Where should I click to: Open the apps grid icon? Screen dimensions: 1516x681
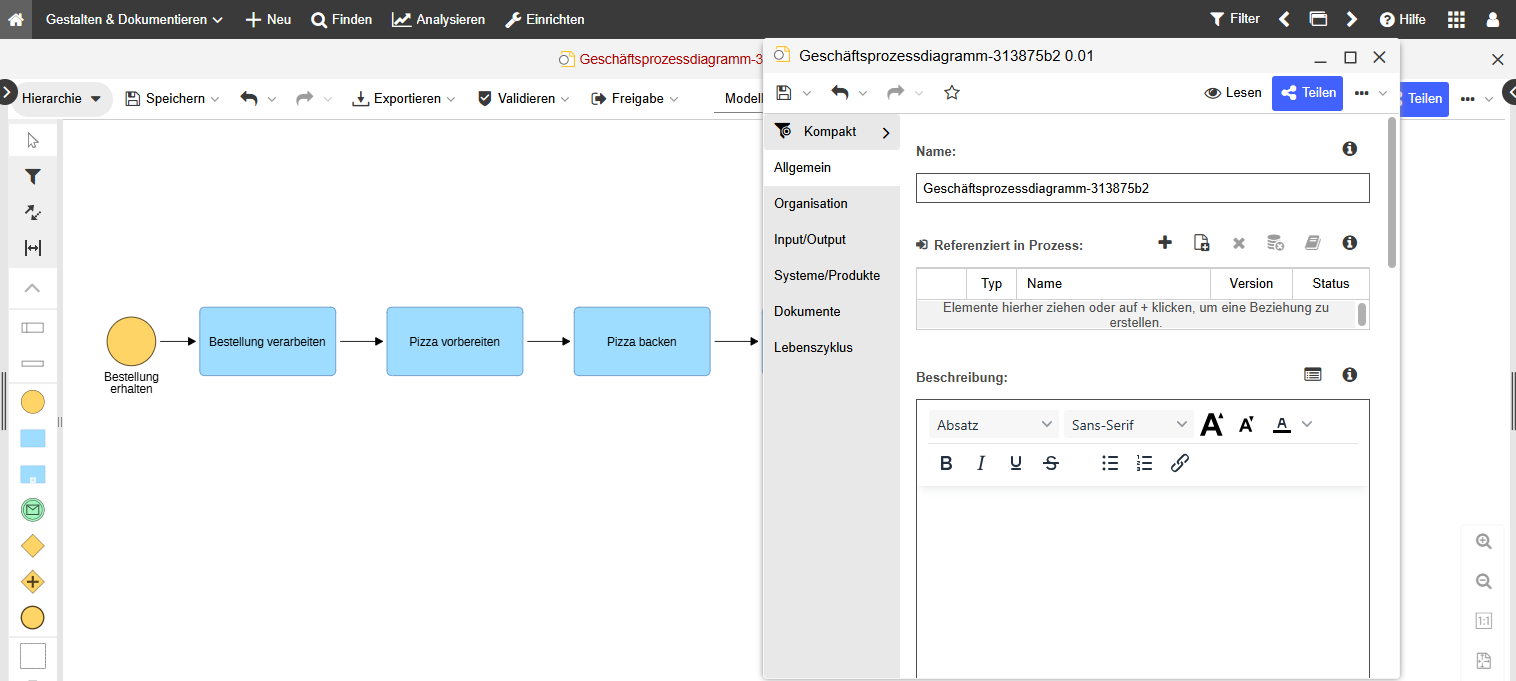1456,19
